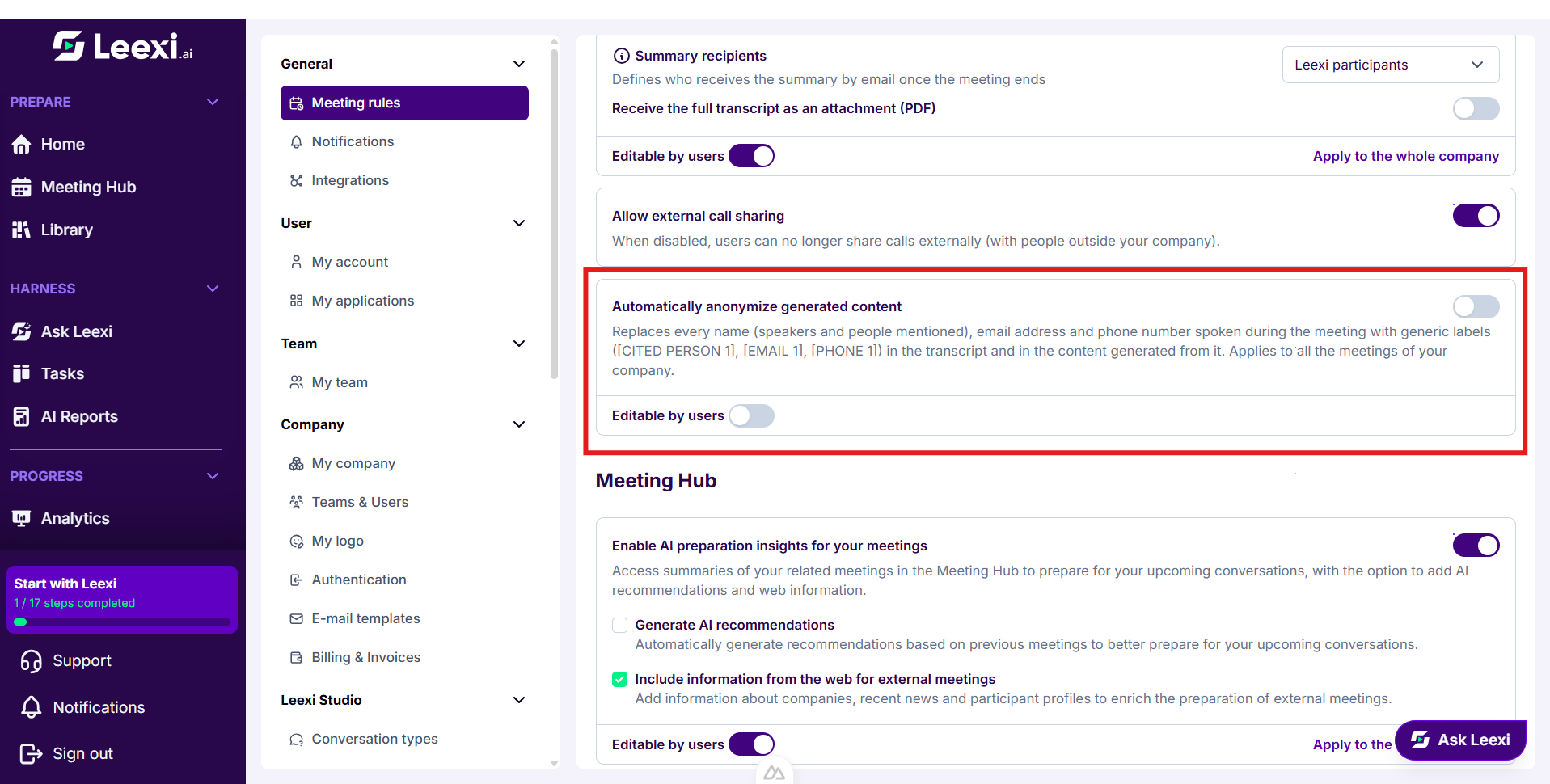Viewport: 1550px width, 784px height.
Task: Click the Support headset icon
Action: 32,661
